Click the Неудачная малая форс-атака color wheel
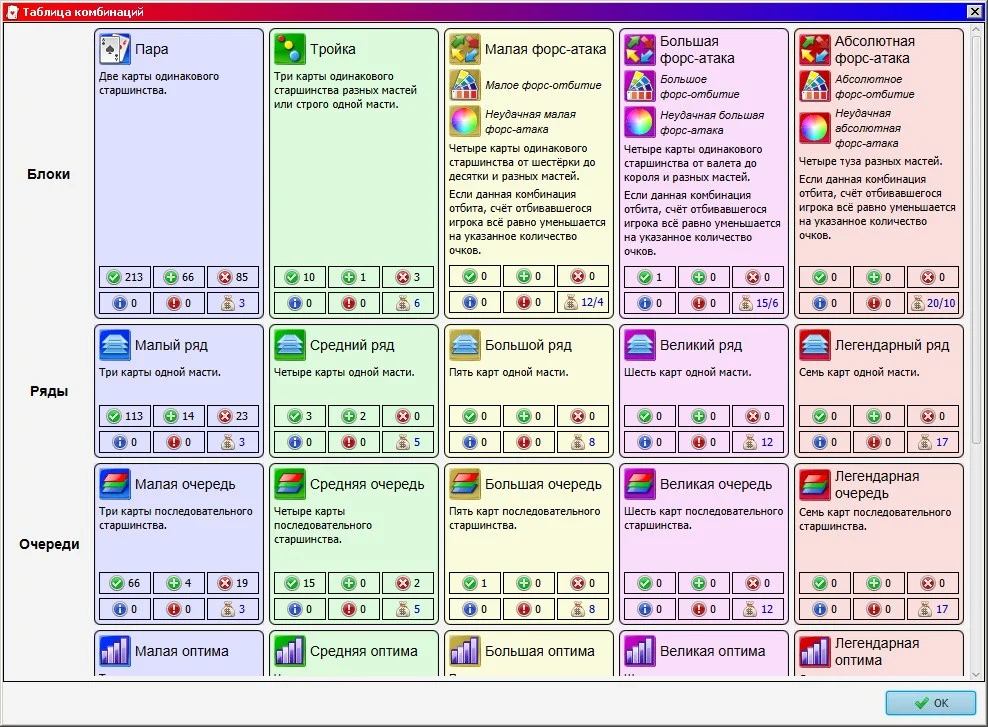This screenshot has width=988, height=727. point(465,121)
